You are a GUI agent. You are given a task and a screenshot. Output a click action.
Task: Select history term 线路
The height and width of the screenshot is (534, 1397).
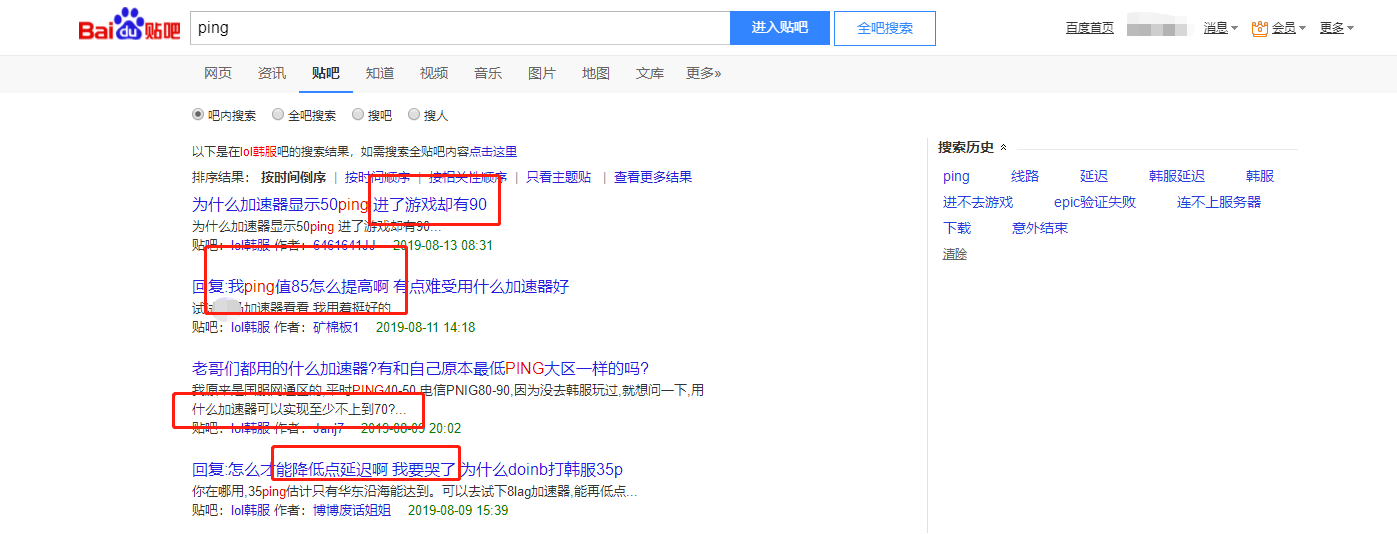tap(1025, 176)
